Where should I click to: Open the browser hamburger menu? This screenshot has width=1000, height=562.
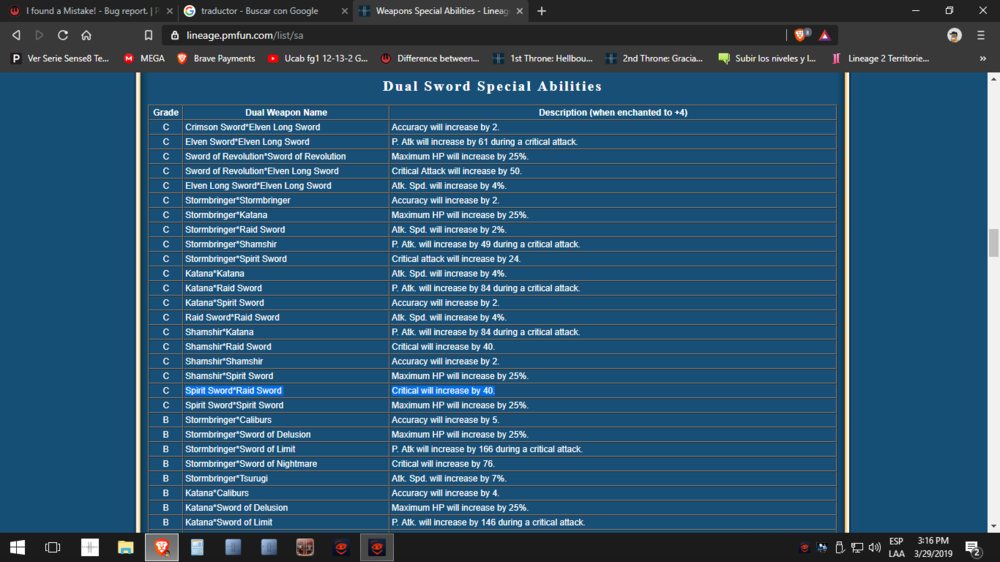(982, 35)
